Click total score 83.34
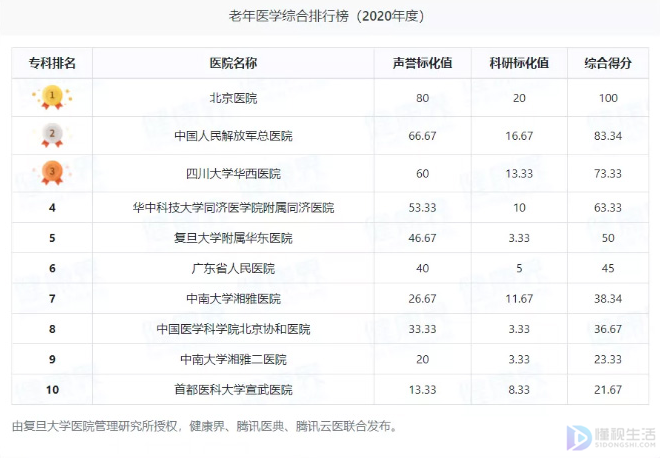Screen dimensions: 660x458 pos(608,136)
